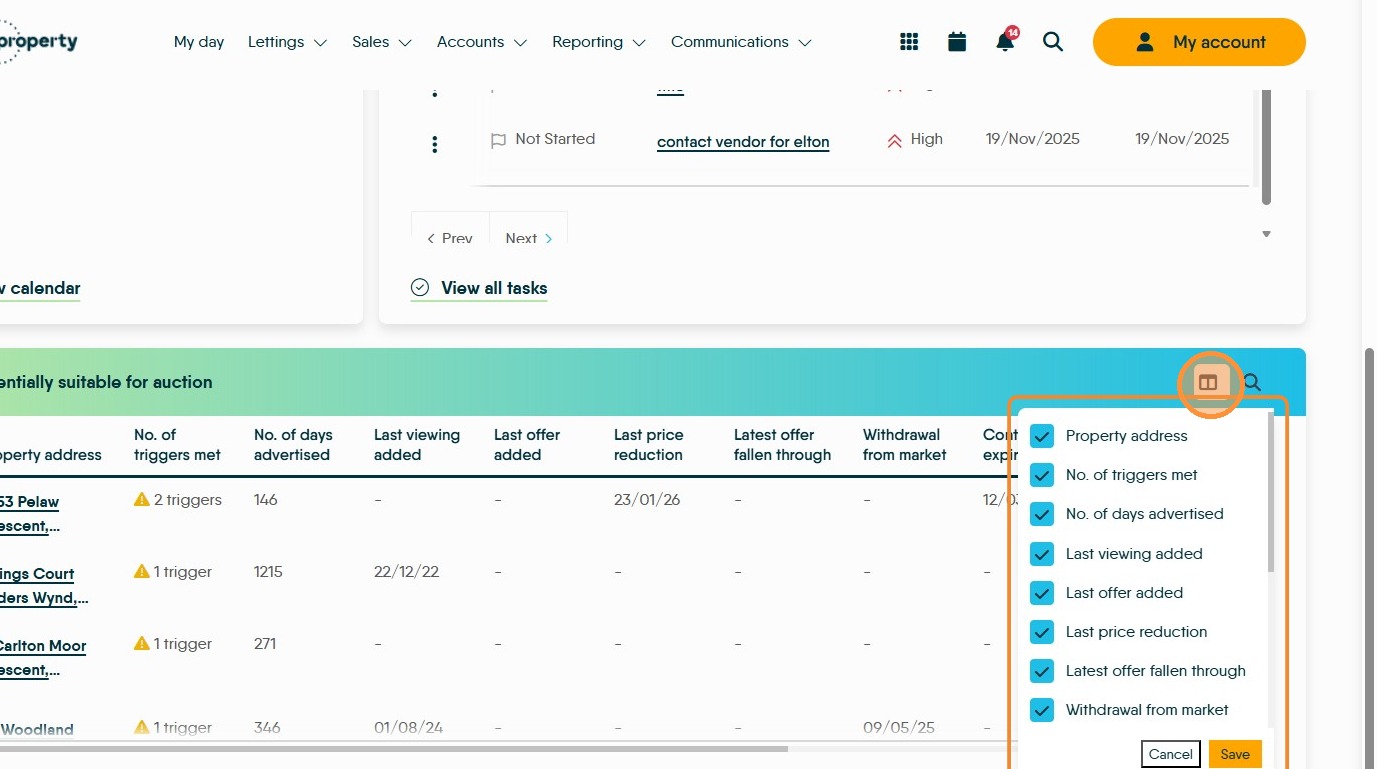Save the column selection

point(1235,754)
